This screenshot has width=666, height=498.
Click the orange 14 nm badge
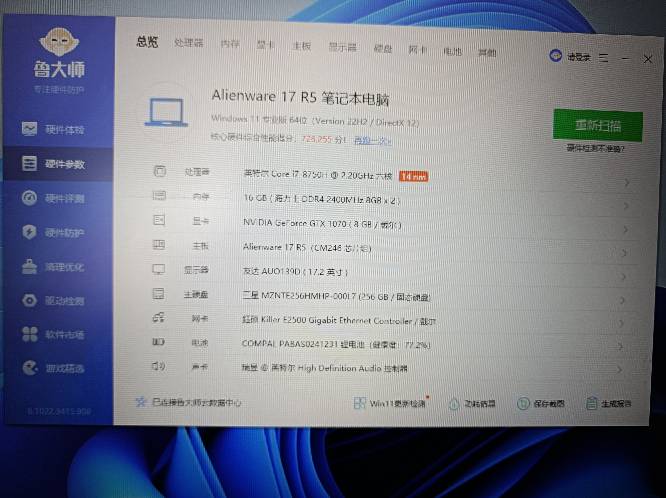point(413,176)
